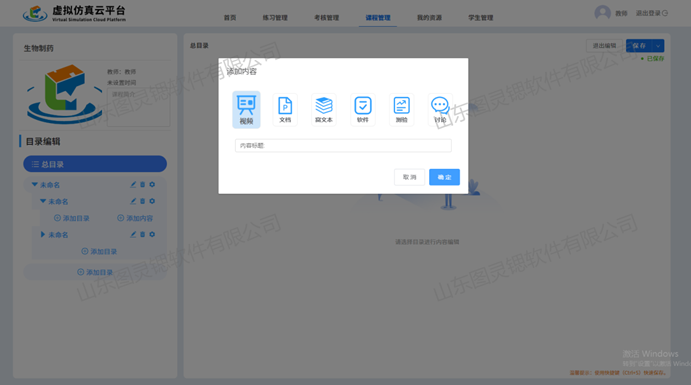
Task: Pick the 软件 software content icon
Action: [363, 110]
